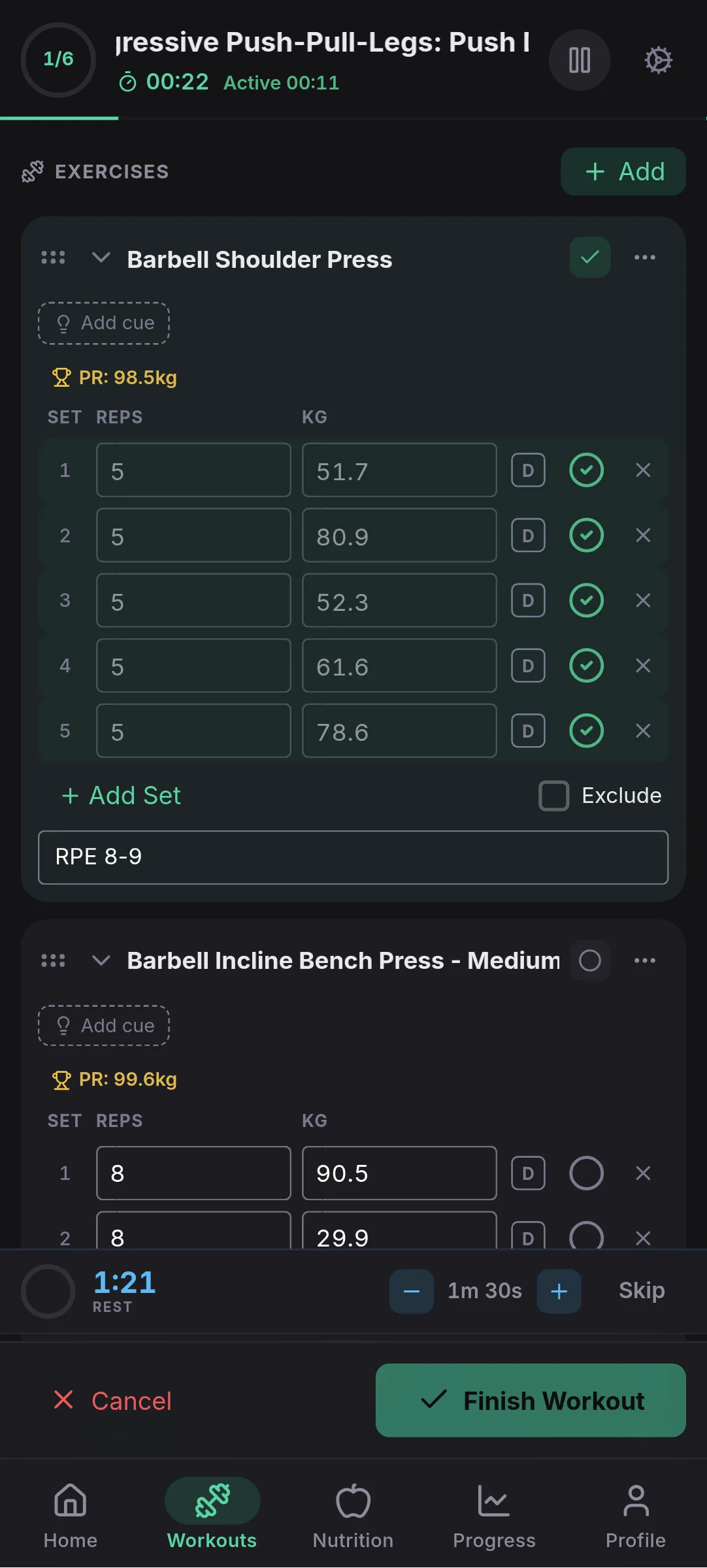Image resolution: width=707 pixels, height=1568 pixels.
Task: Open the workout settings gear
Action: click(x=658, y=59)
